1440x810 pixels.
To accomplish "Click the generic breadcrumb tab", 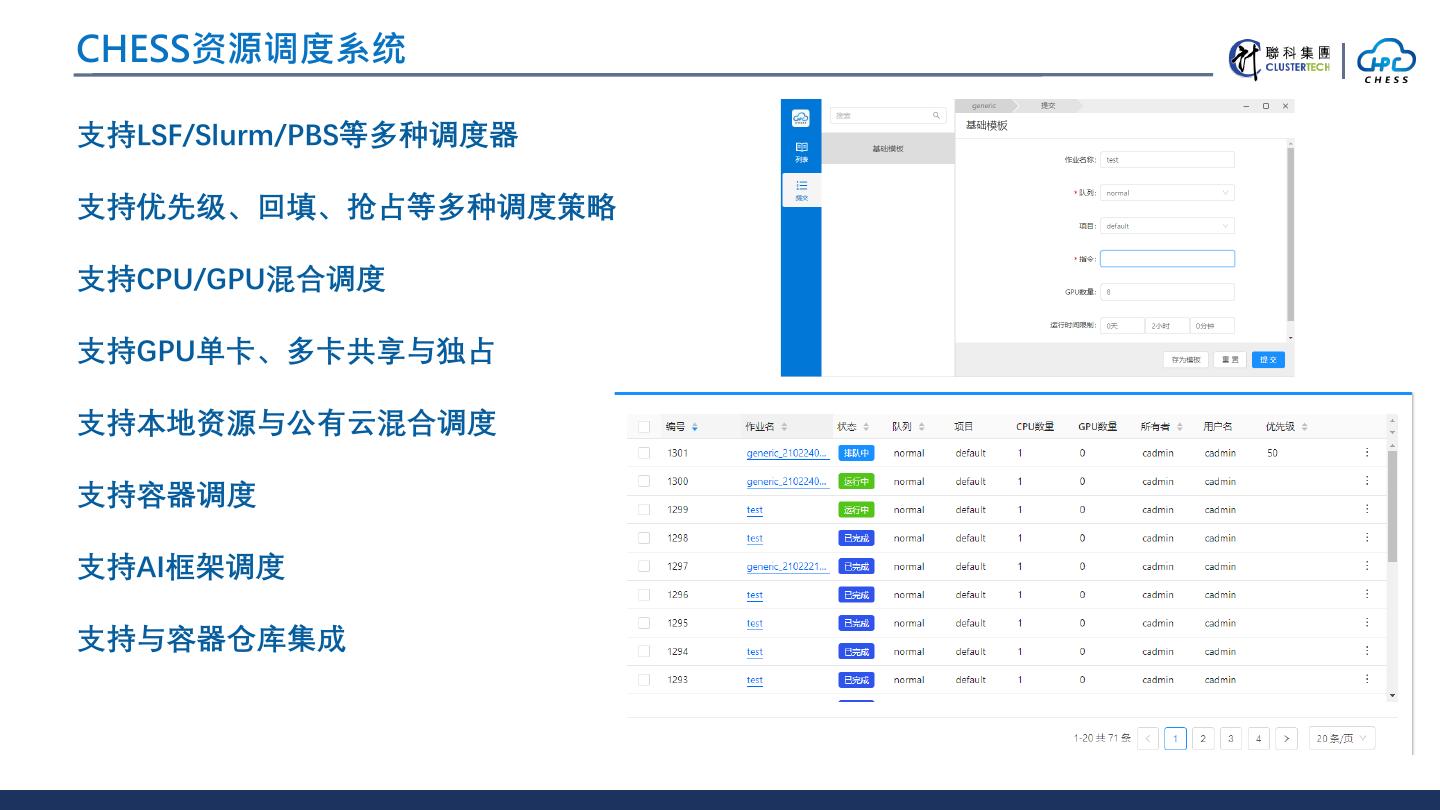I will pyautogui.click(x=984, y=106).
